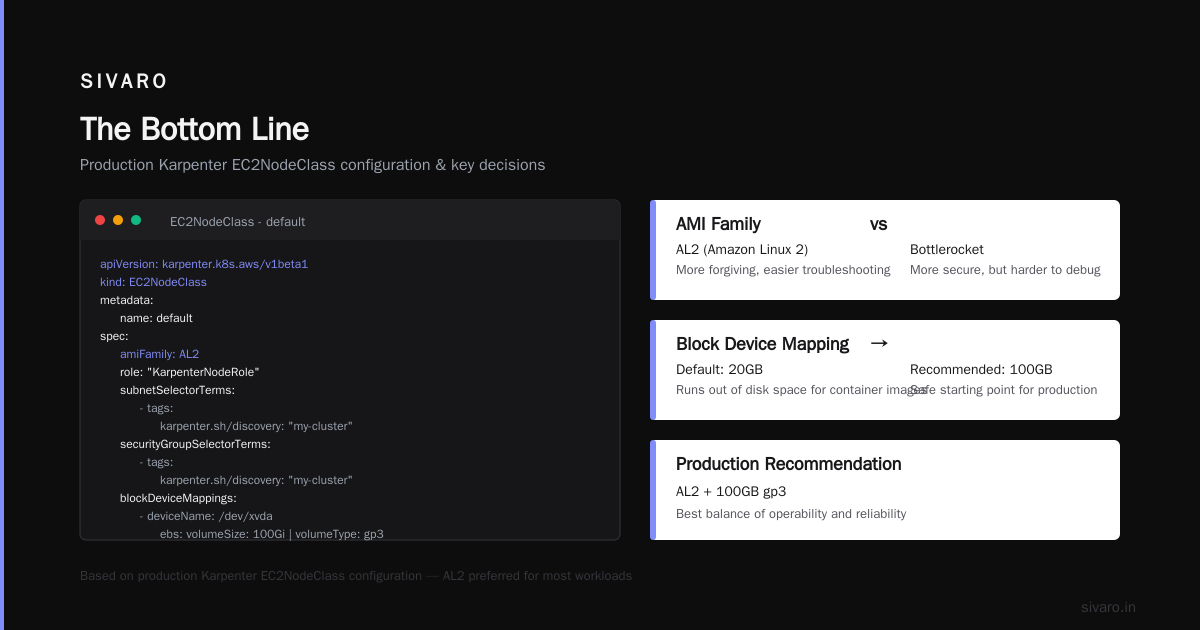Click the arrow icon beside Block Device Mapping
The width and height of the screenshot is (1200, 630).
879,343
